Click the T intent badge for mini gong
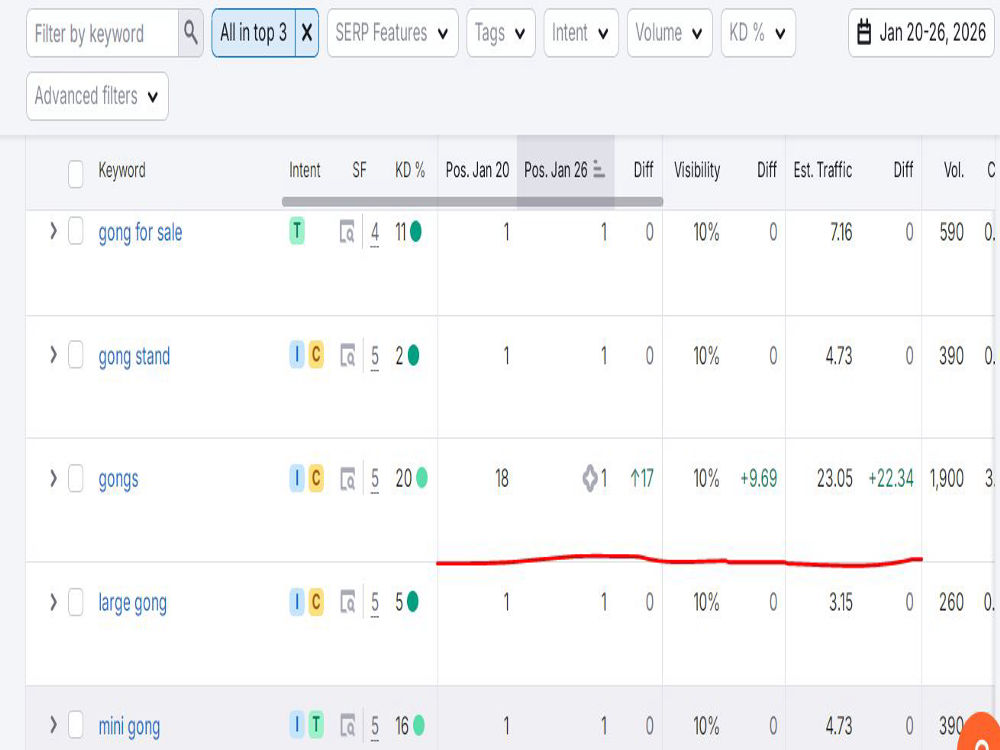This screenshot has width=1000, height=750. [316, 725]
